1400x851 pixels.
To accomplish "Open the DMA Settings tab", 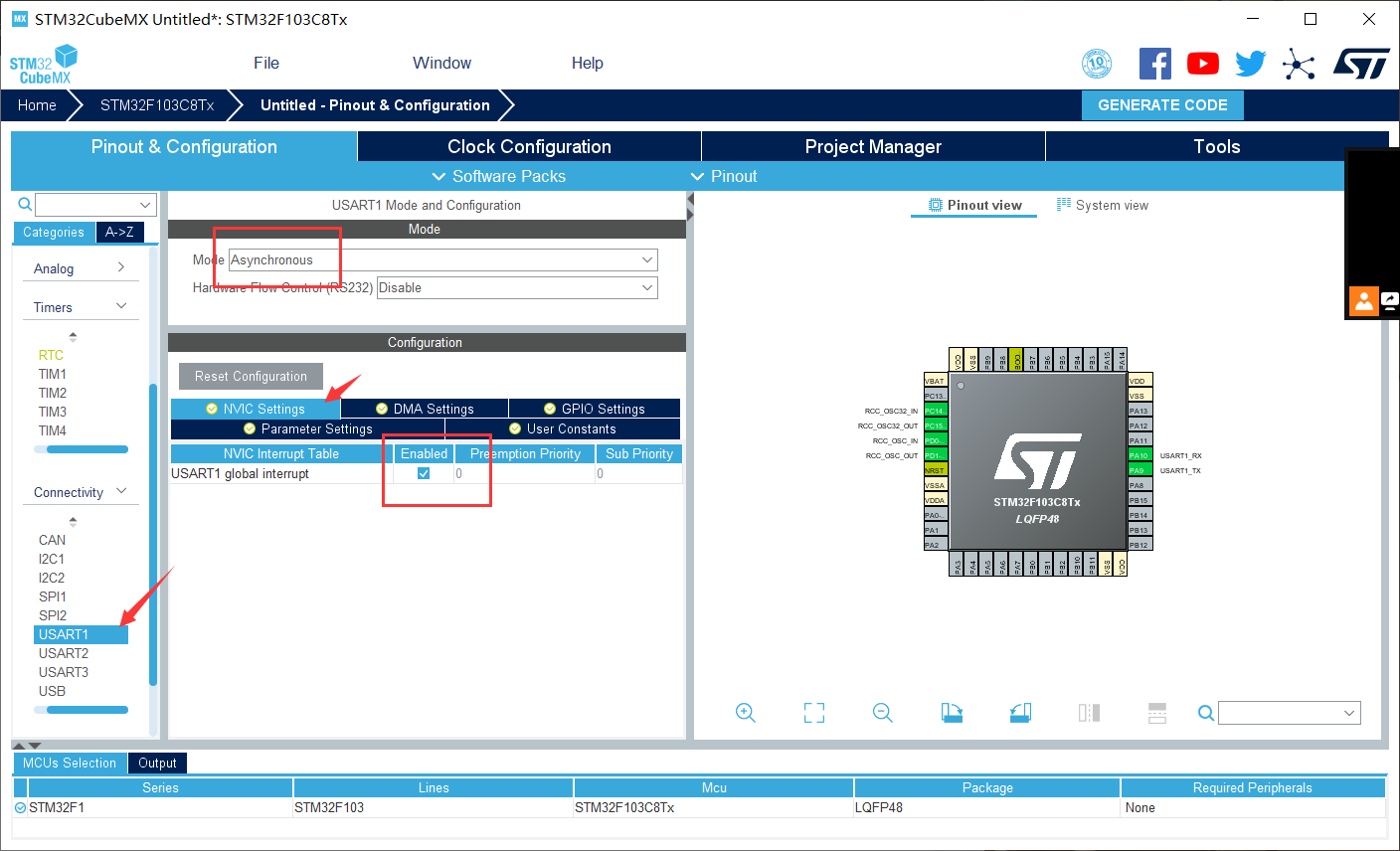I will (x=423, y=408).
